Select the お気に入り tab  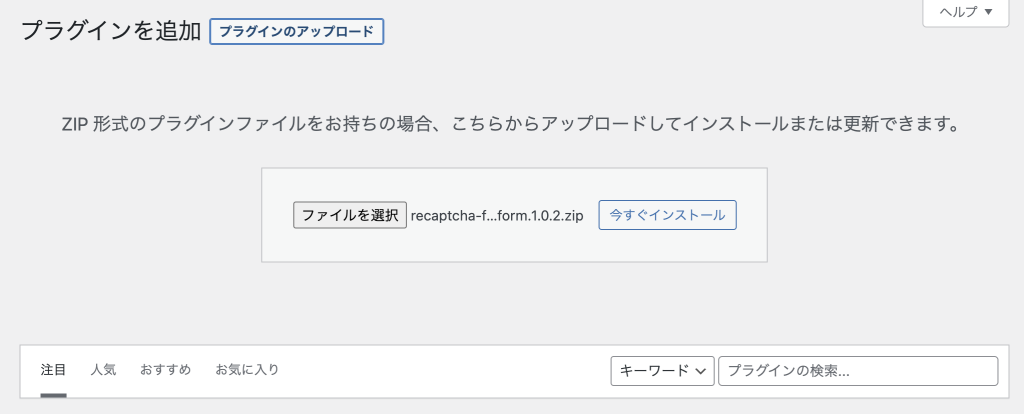click(x=248, y=370)
